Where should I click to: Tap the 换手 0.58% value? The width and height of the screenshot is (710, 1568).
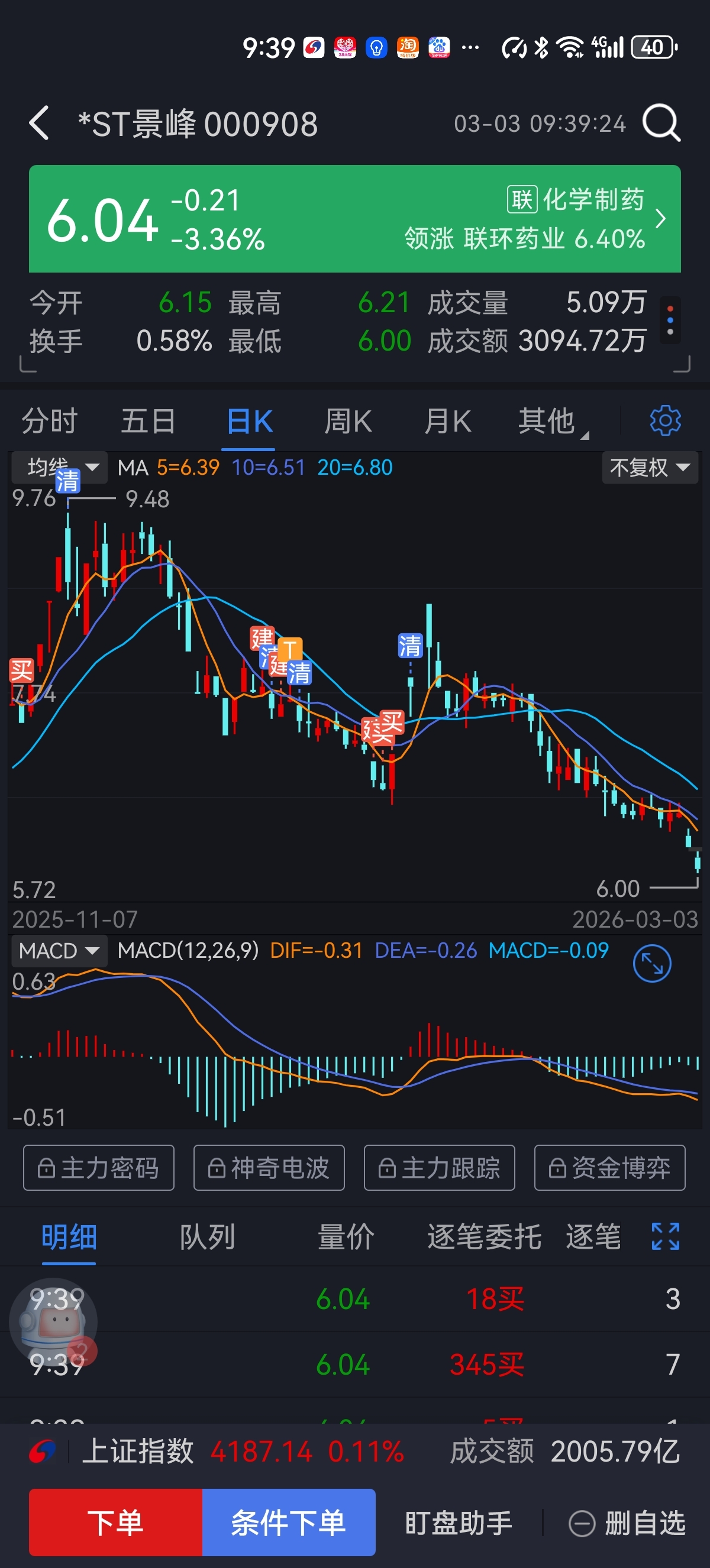tap(174, 340)
